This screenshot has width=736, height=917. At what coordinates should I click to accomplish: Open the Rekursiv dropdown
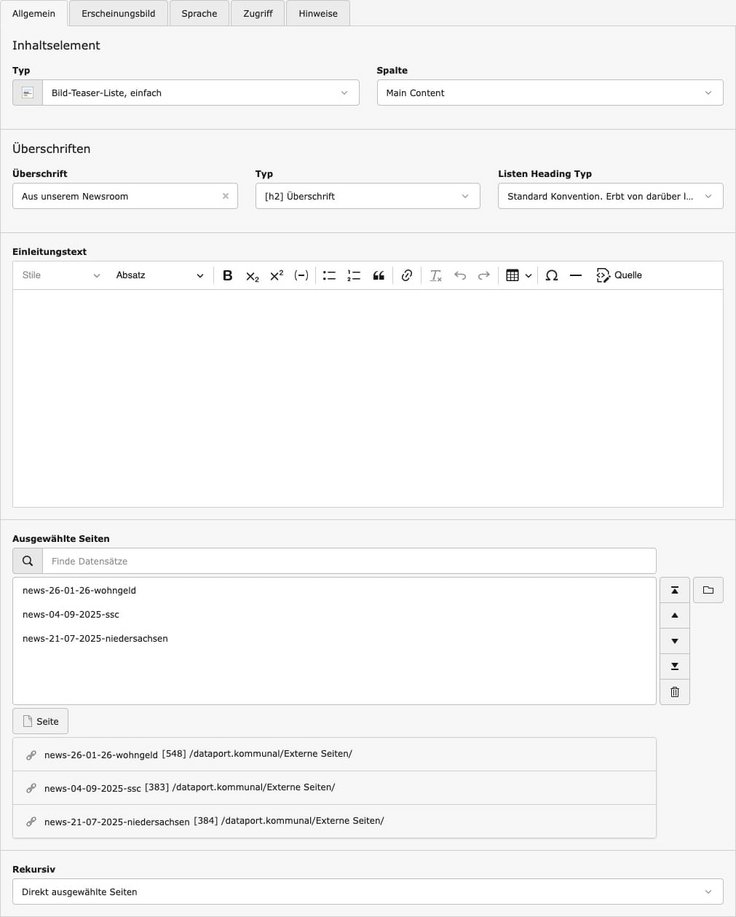point(367,891)
